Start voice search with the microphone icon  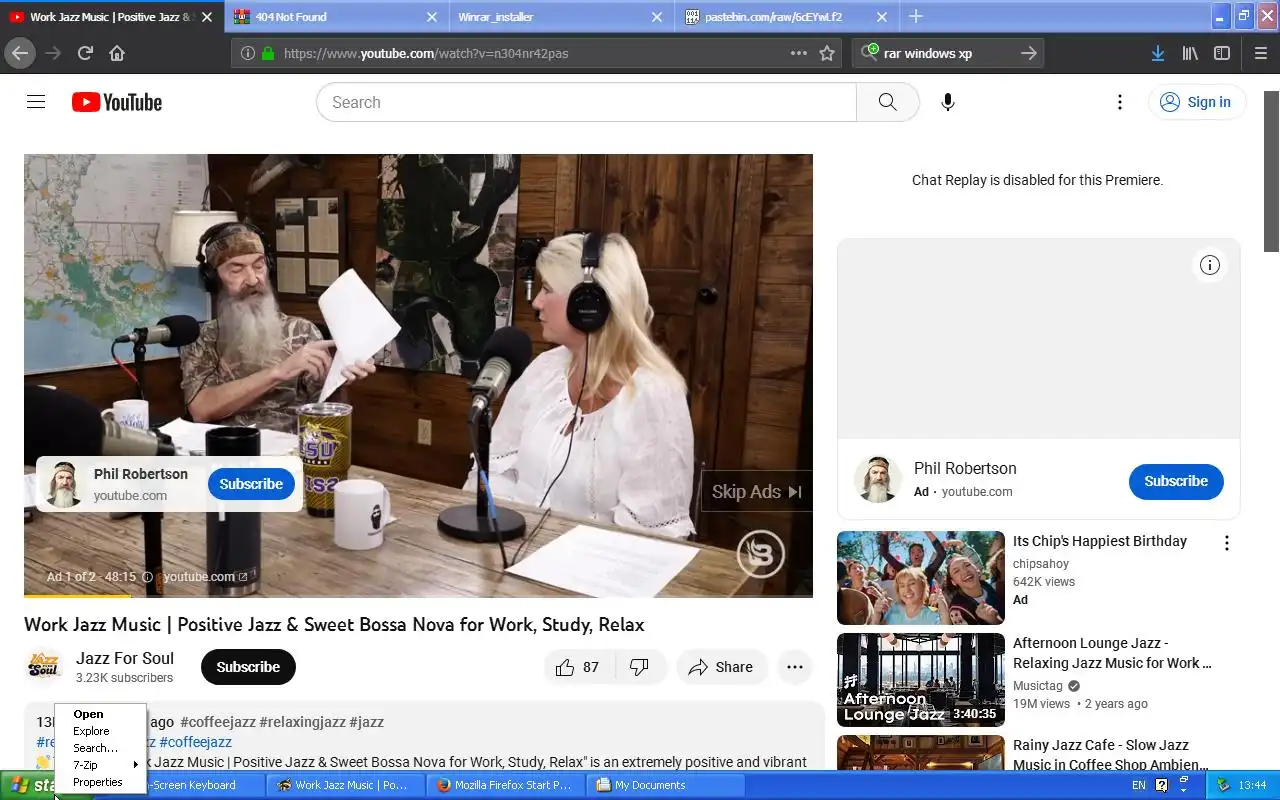pos(948,102)
